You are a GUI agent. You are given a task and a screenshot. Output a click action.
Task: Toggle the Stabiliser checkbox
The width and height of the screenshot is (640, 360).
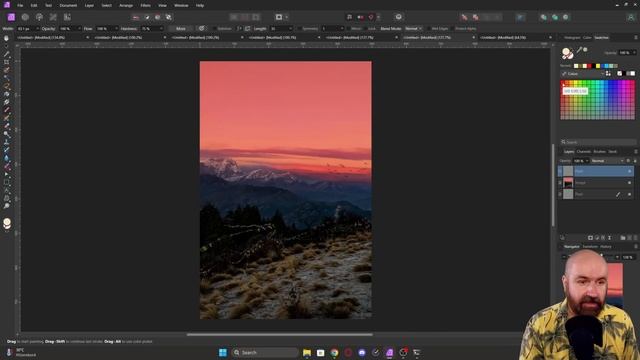coord(215,29)
